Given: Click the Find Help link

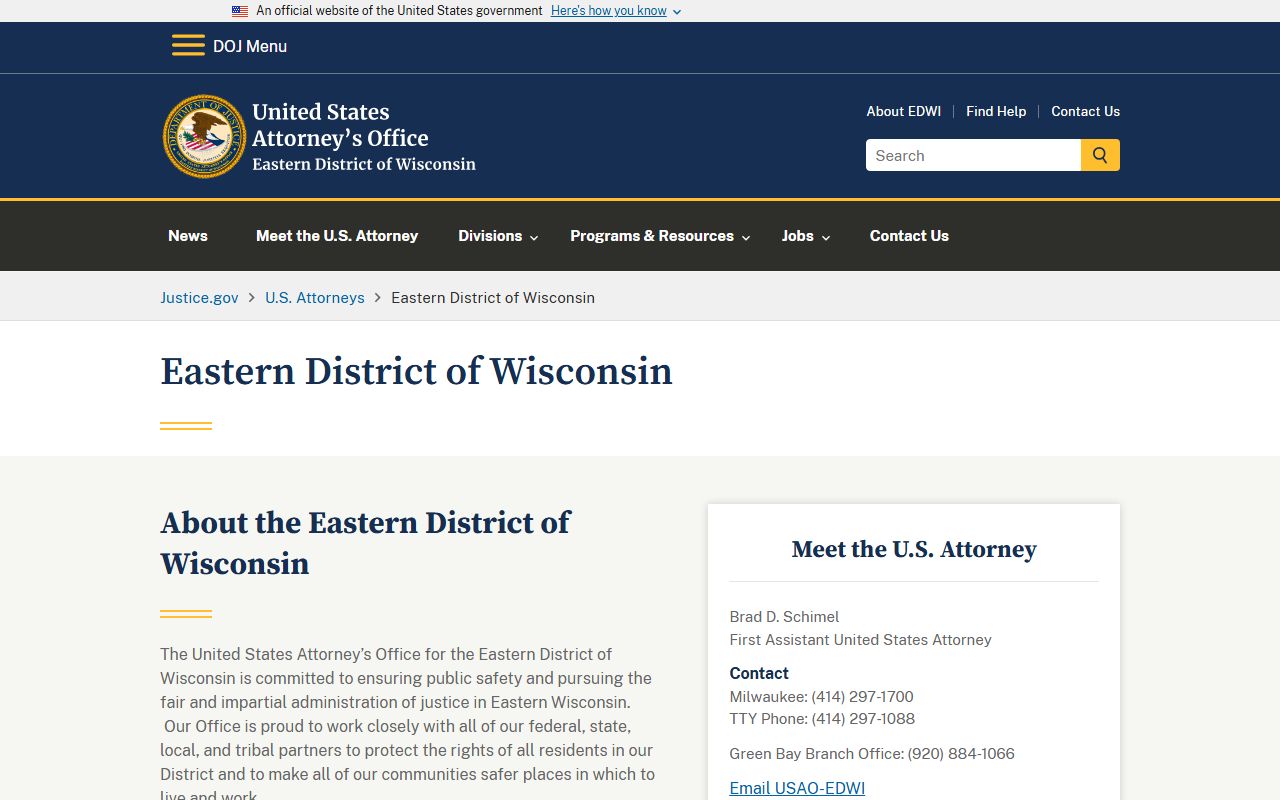Looking at the screenshot, I should click(996, 111).
